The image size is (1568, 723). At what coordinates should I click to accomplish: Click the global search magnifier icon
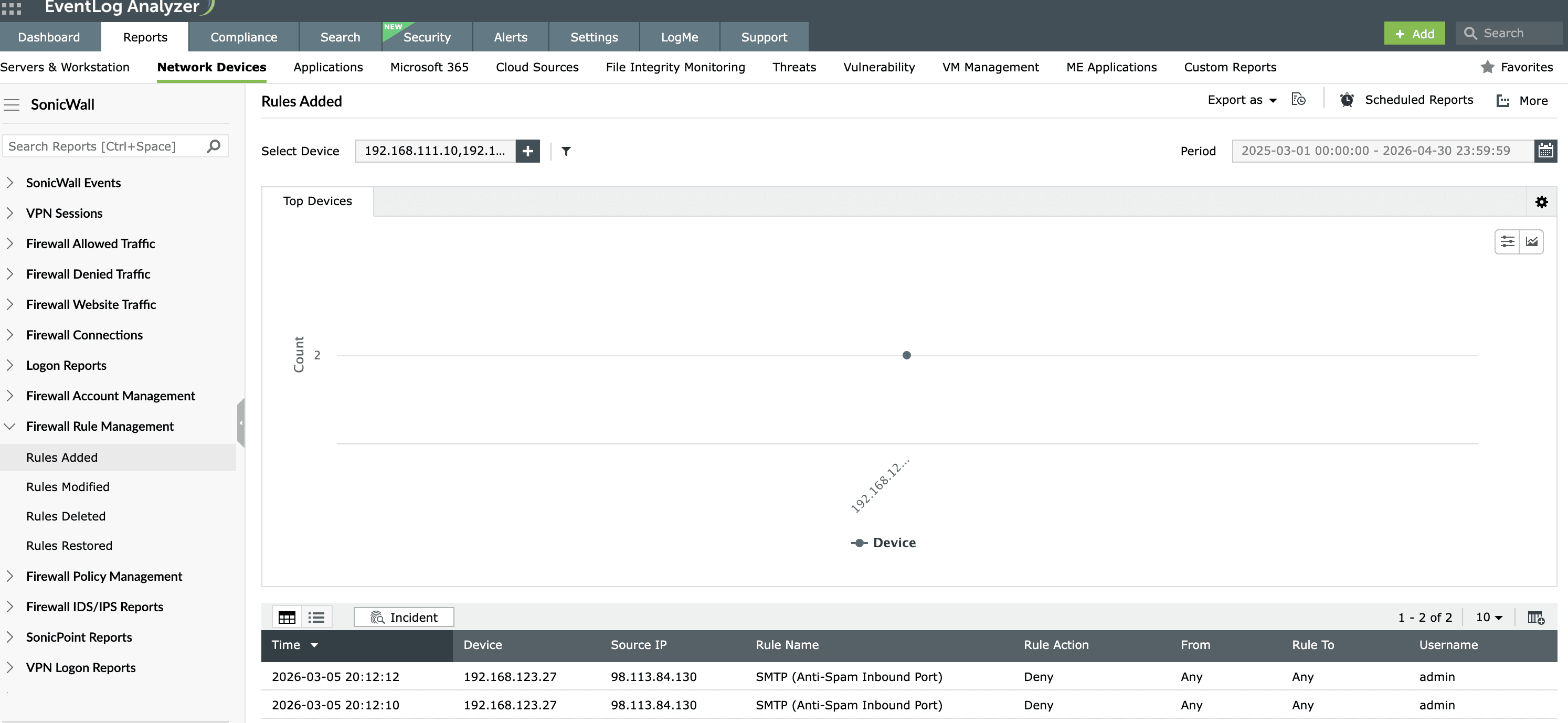click(1470, 34)
